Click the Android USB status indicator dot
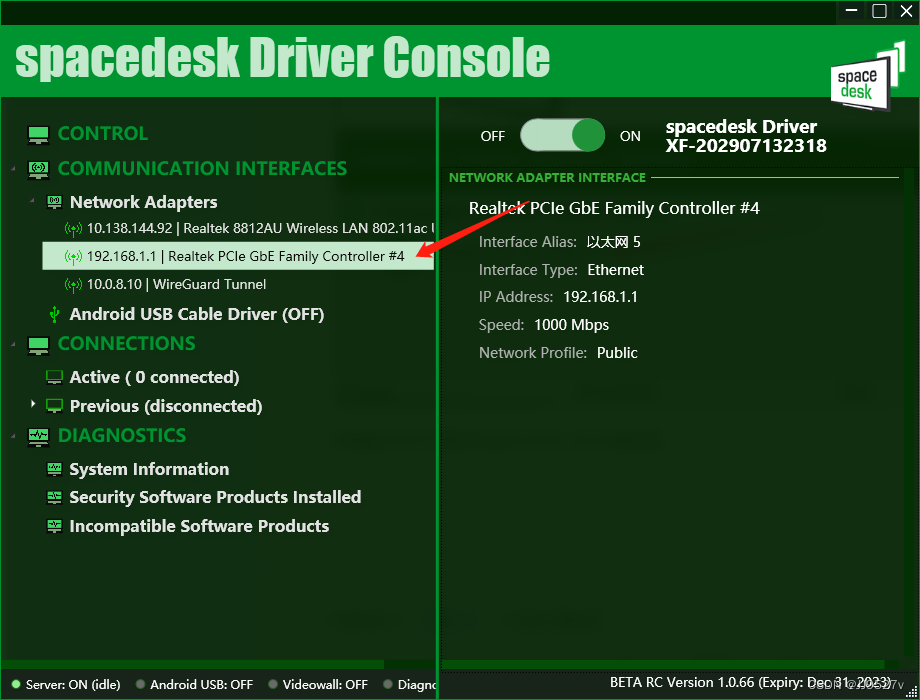The height and width of the screenshot is (700, 920). pyautogui.click(x=140, y=684)
